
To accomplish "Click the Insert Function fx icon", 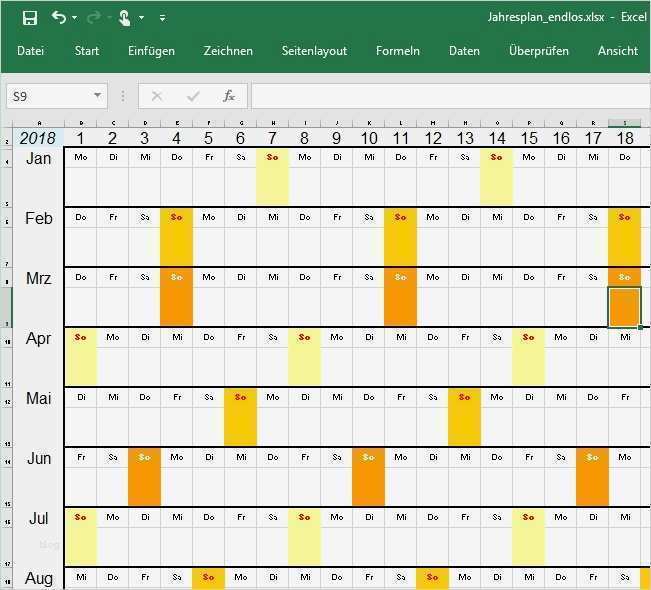I will [x=229, y=96].
